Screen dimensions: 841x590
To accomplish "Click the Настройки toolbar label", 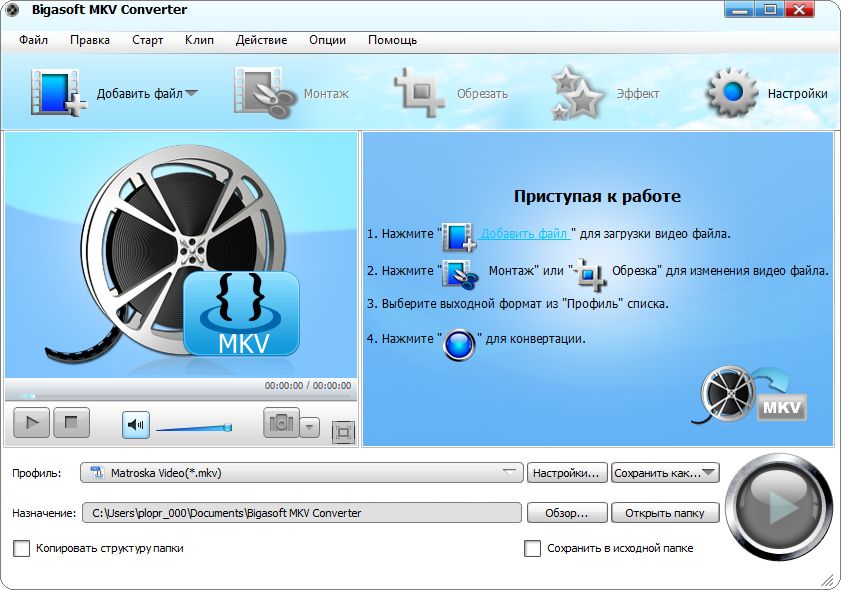I will tap(797, 93).
